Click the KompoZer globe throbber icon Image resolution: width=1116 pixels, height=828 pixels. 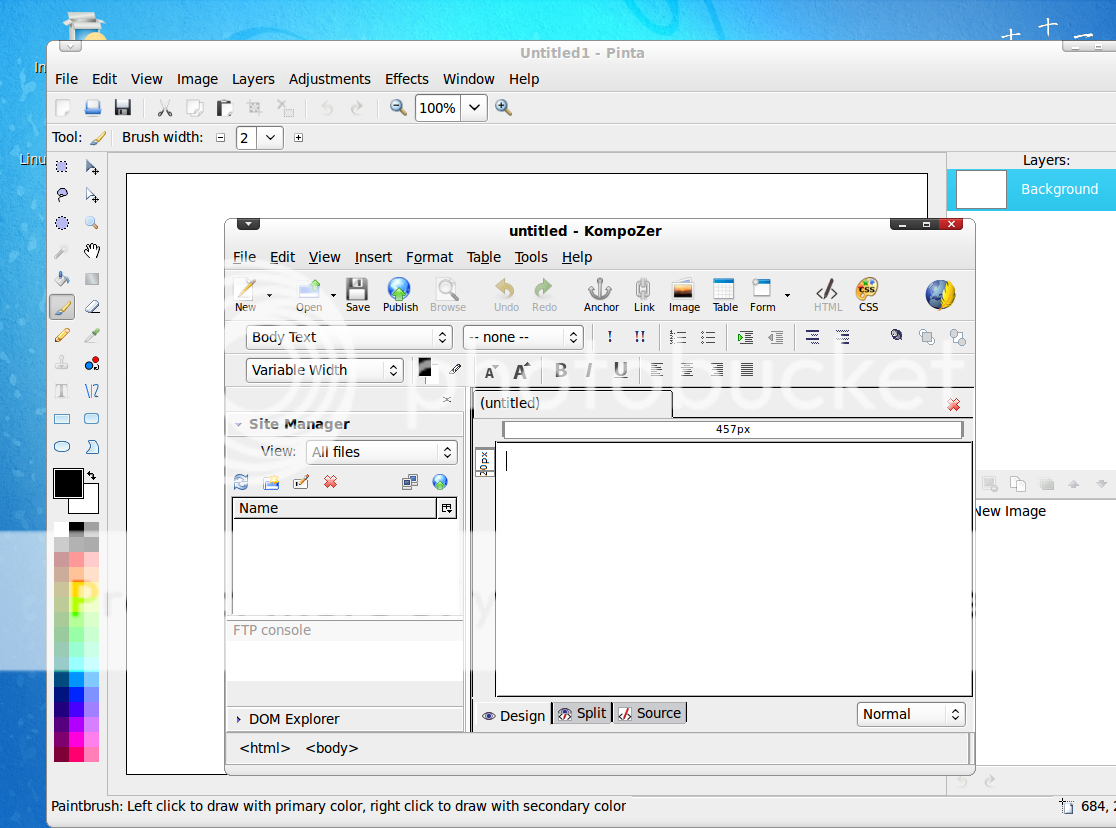click(940, 294)
